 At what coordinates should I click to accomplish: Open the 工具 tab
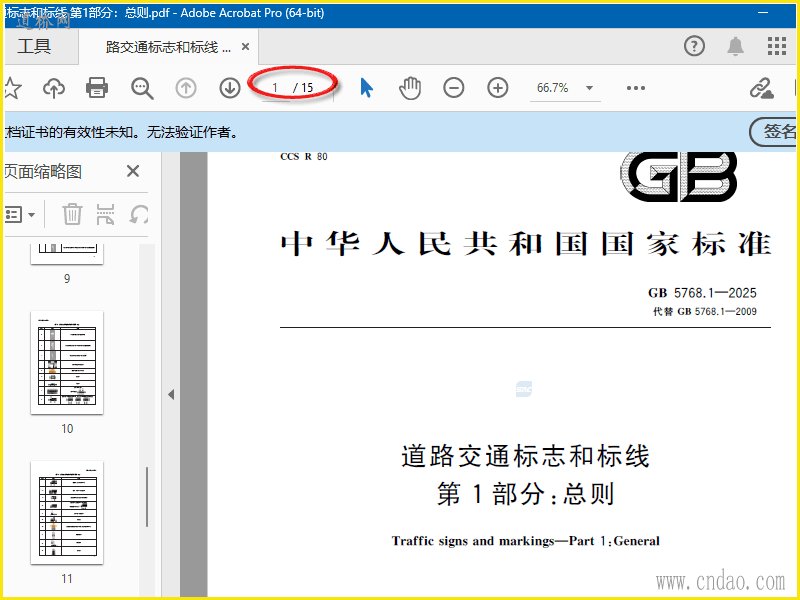click(x=34, y=46)
